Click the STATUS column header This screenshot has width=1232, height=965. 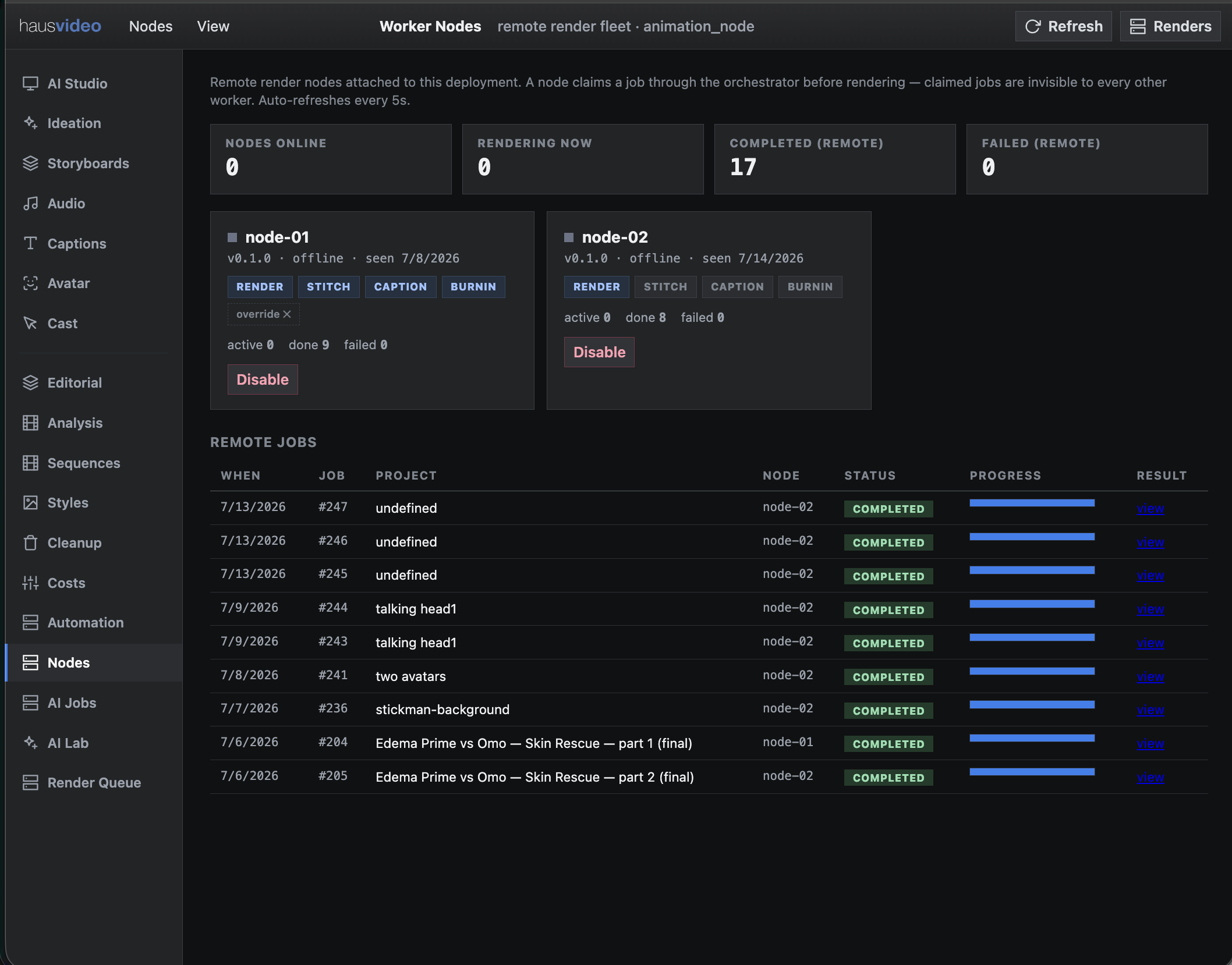[870, 476]
